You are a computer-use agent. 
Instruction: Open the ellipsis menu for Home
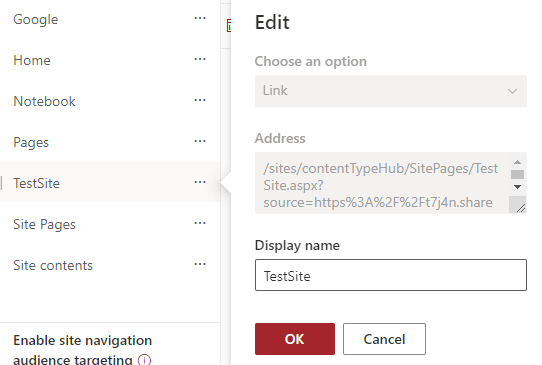click(x=200, y=59)
